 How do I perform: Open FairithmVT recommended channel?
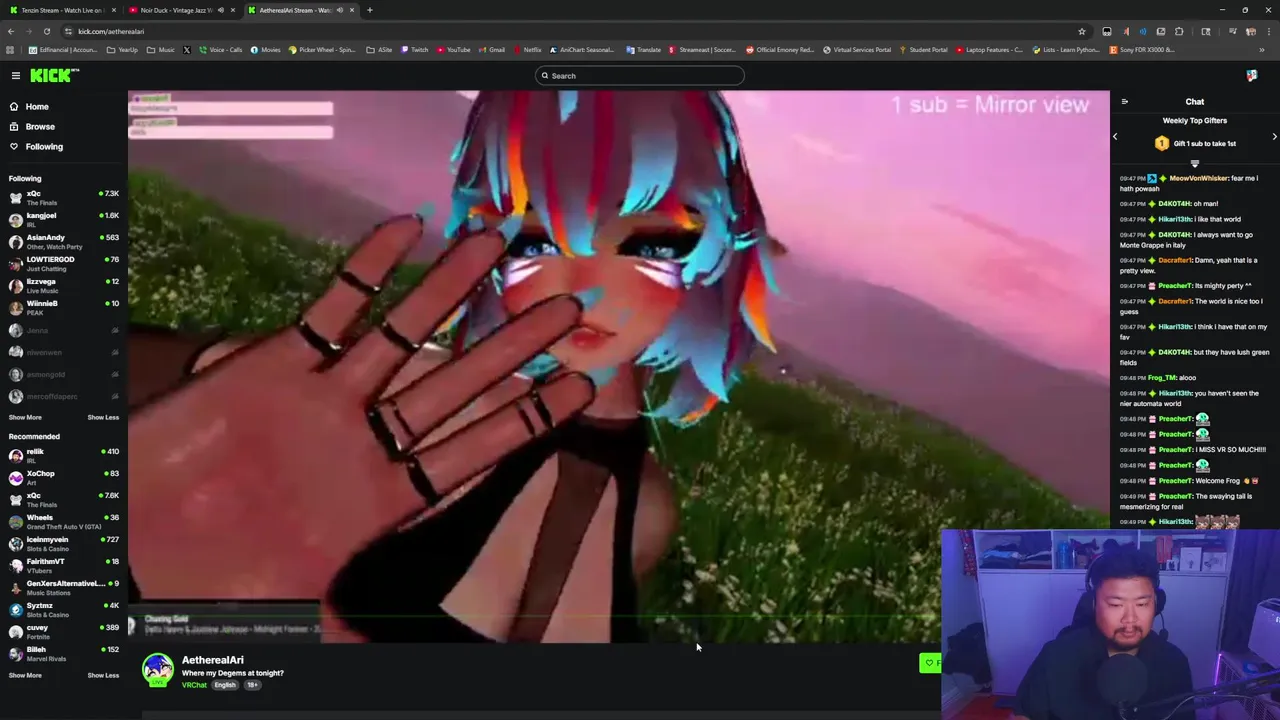(64, 566)
